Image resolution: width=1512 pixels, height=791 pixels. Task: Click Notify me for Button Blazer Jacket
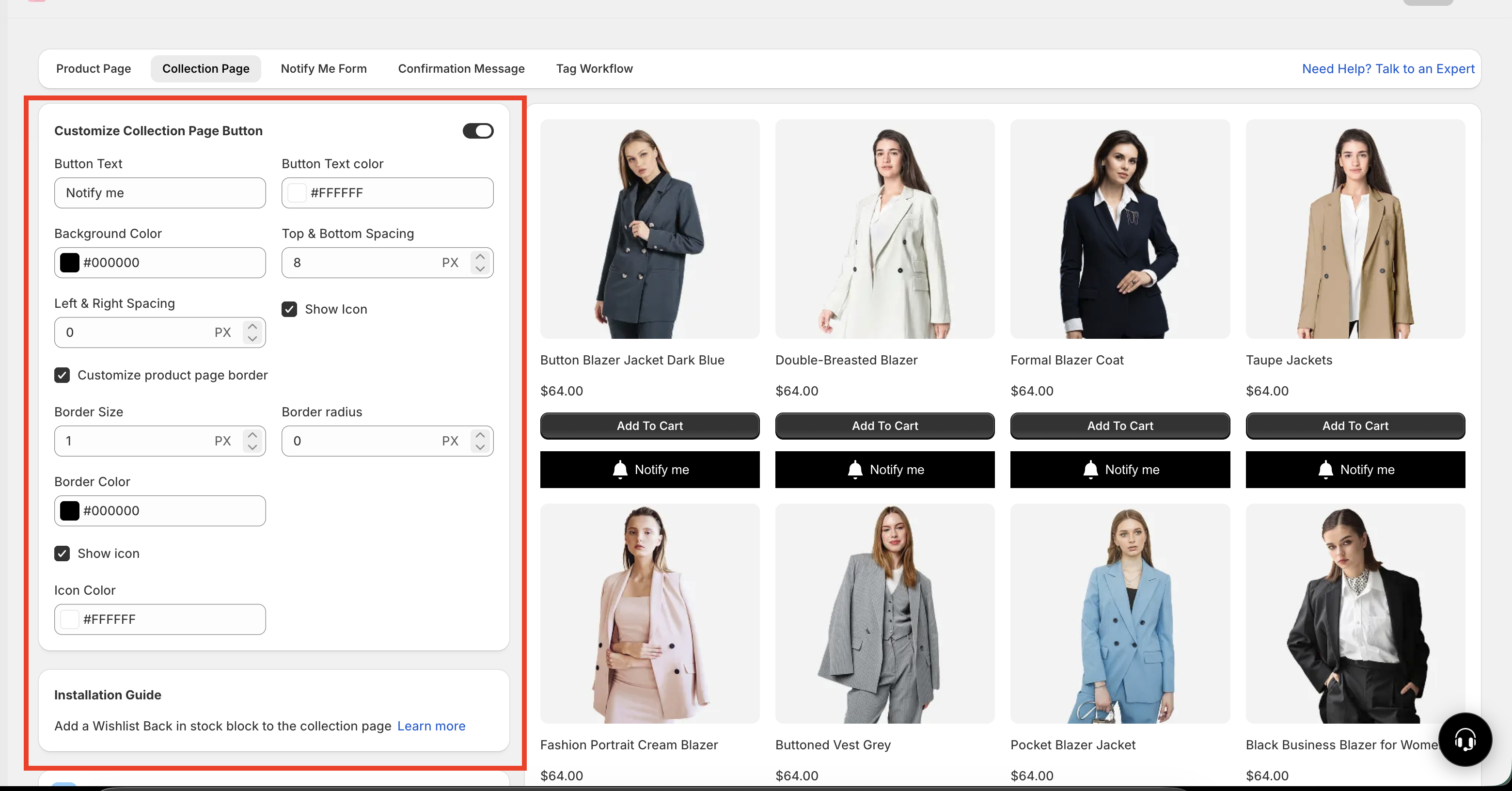point(650,470)
